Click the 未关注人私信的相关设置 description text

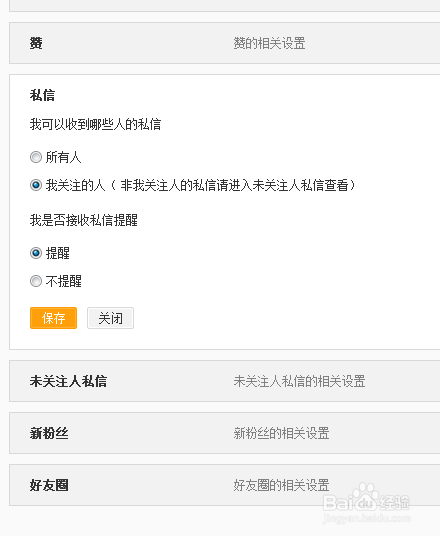(x=299, y=381)
